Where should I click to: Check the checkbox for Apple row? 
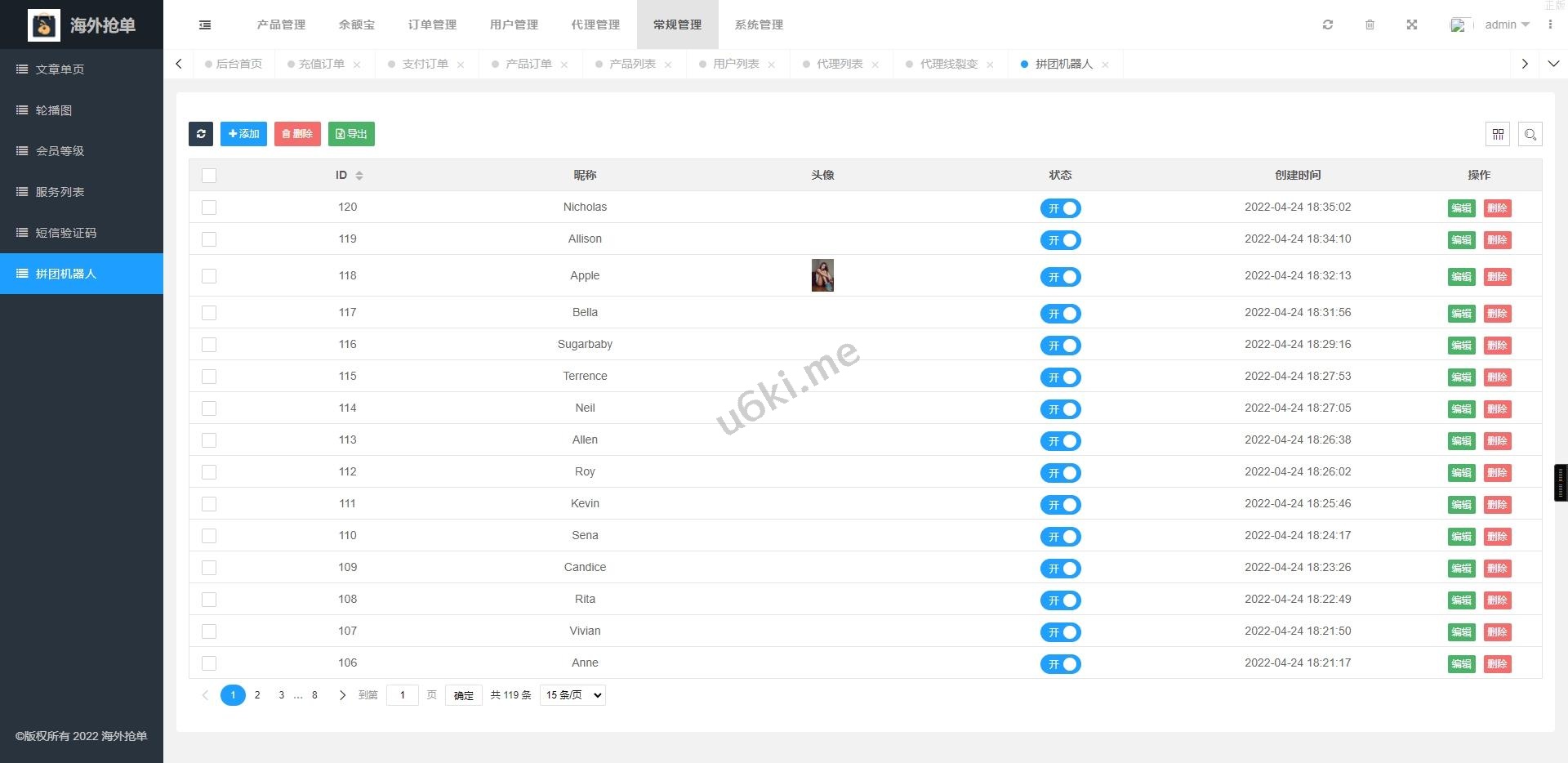[x=209, y=276]
